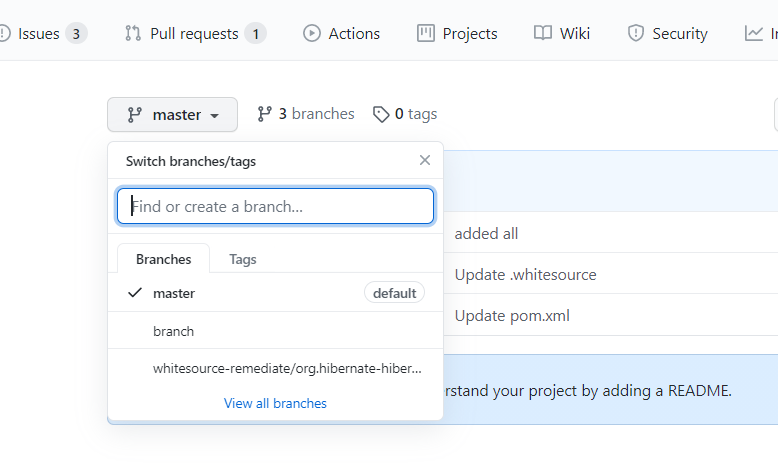Screen dimensions: 778x465
Task: Click the Actions play icon
Action: [312, 33]
